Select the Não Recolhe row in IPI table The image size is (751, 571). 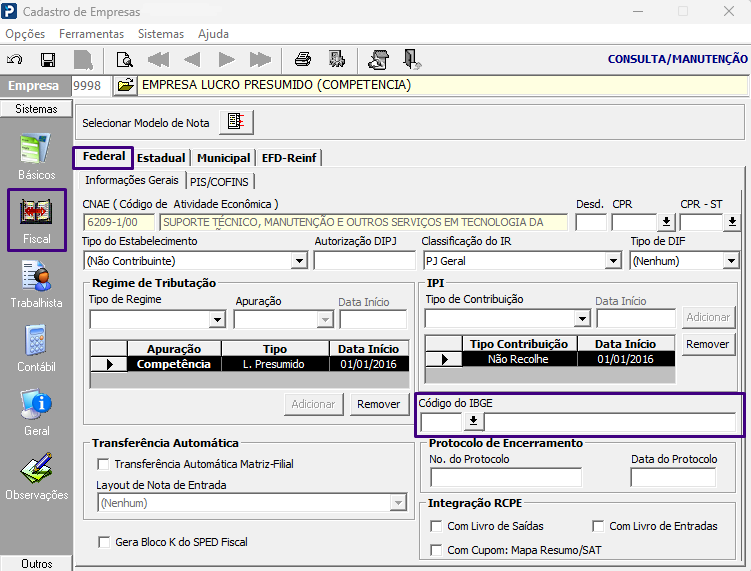(x=550, y=359)
